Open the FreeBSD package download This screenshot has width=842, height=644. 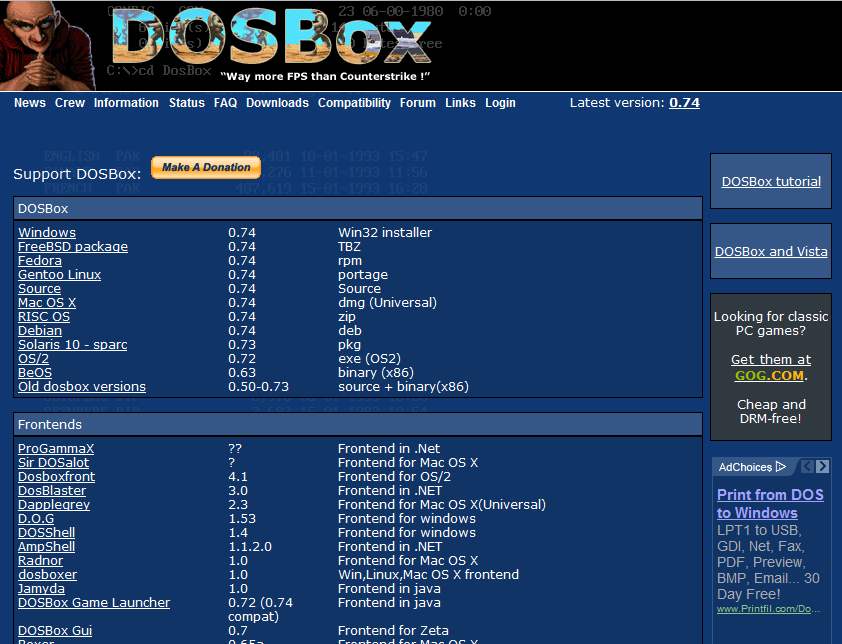tap(73, 247)
